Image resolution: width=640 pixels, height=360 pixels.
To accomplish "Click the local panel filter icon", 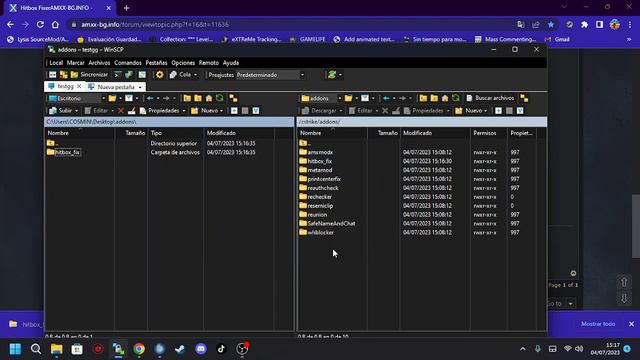I will [x=129, y=98].
